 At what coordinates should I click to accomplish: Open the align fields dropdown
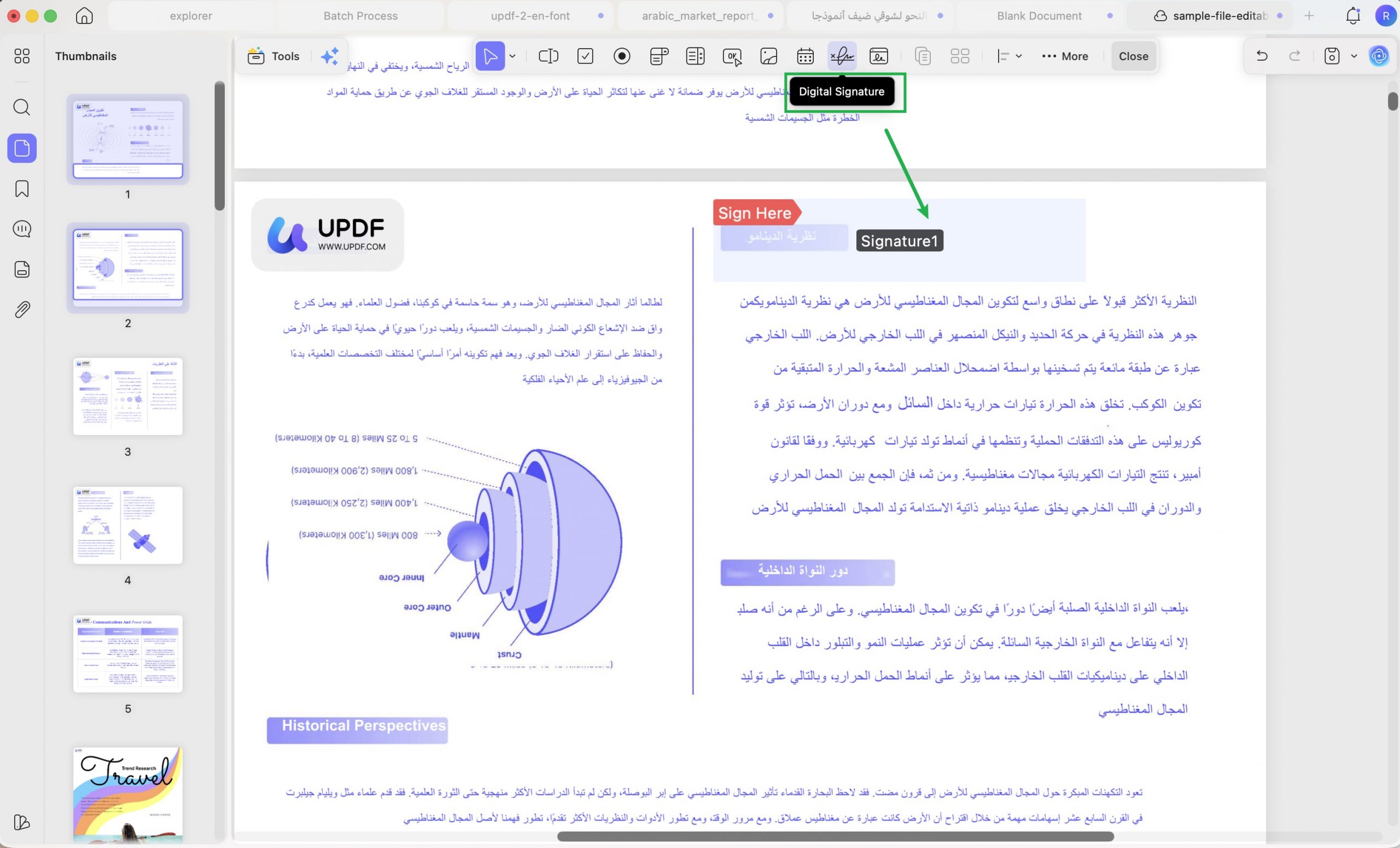[x=1010, y=56]
